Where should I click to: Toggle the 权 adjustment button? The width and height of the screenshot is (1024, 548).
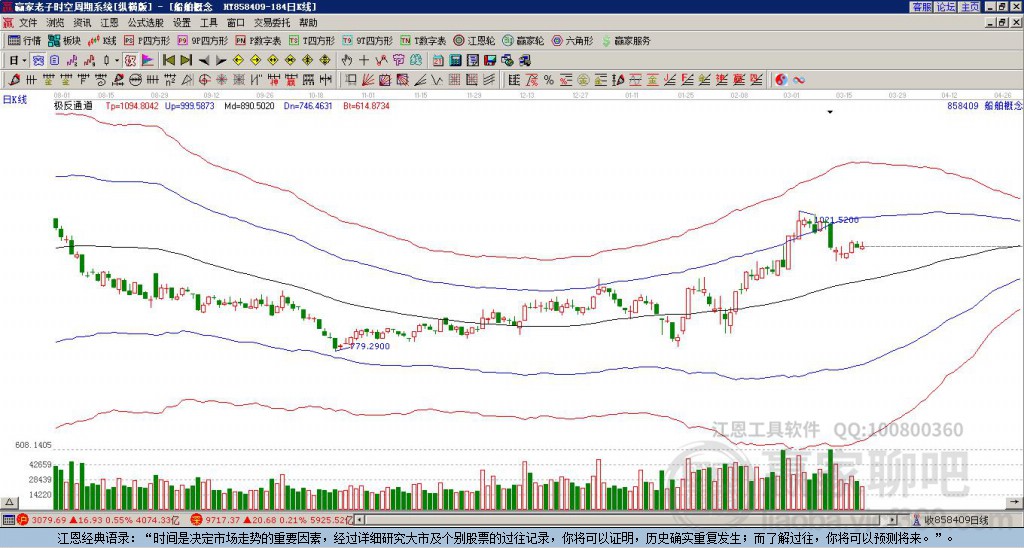tap(130, 61)
